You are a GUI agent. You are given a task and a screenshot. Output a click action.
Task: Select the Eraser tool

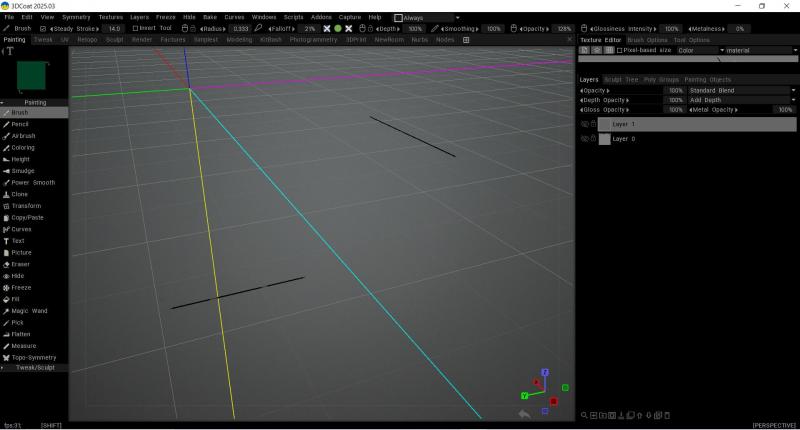click(x=21, y=264)
